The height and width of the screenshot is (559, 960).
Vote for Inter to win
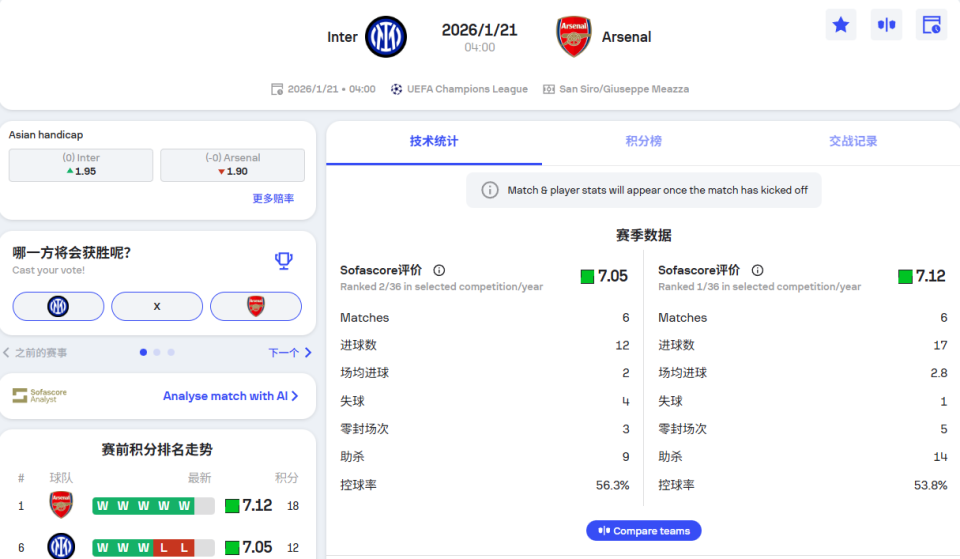[58, 306]
